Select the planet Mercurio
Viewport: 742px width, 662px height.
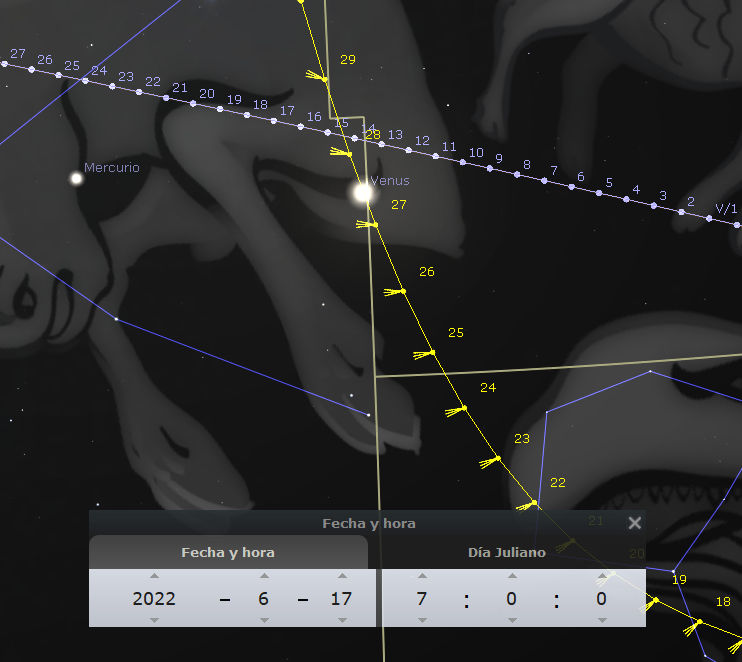(76, 178)
